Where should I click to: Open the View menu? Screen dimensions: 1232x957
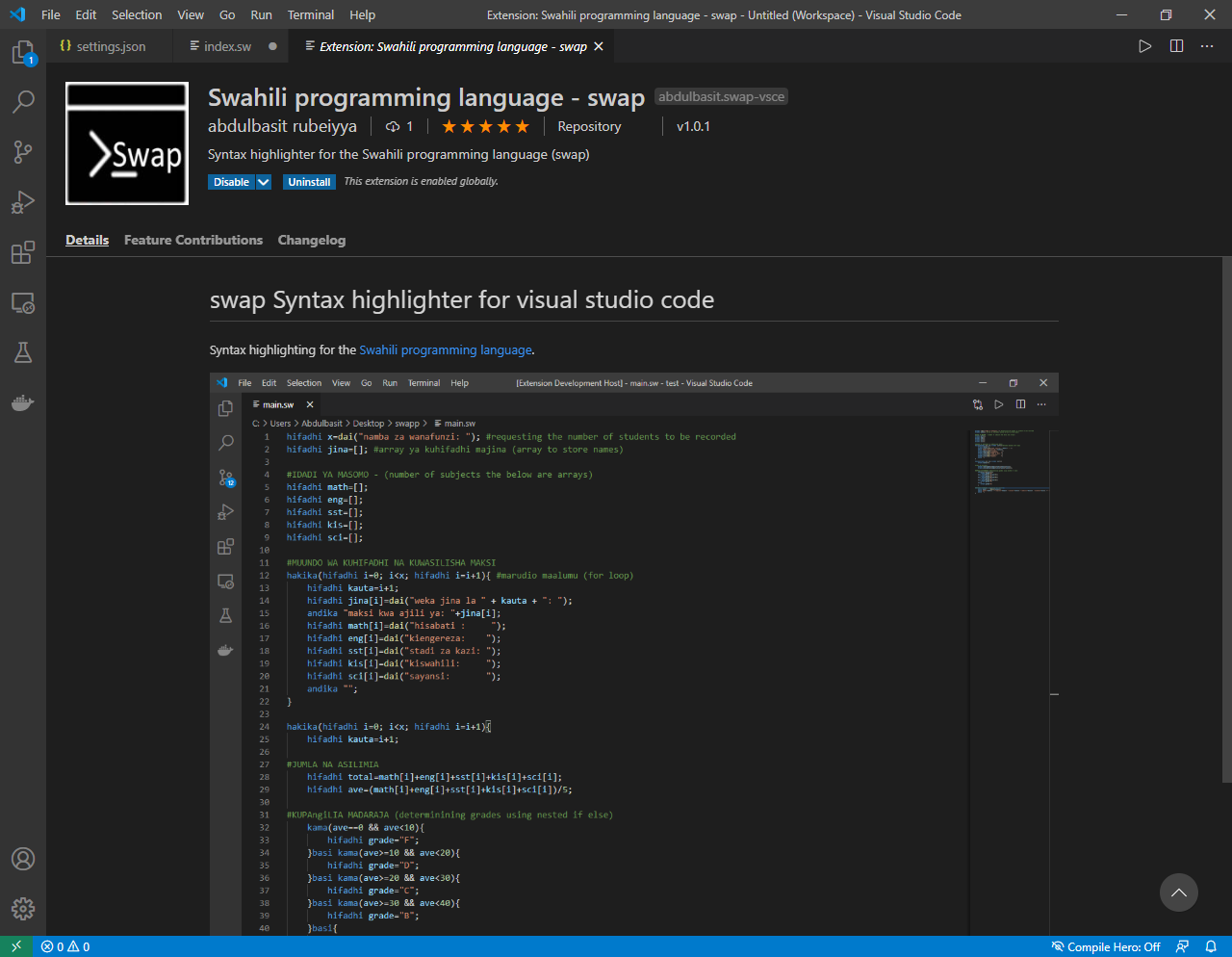(191, 14)
